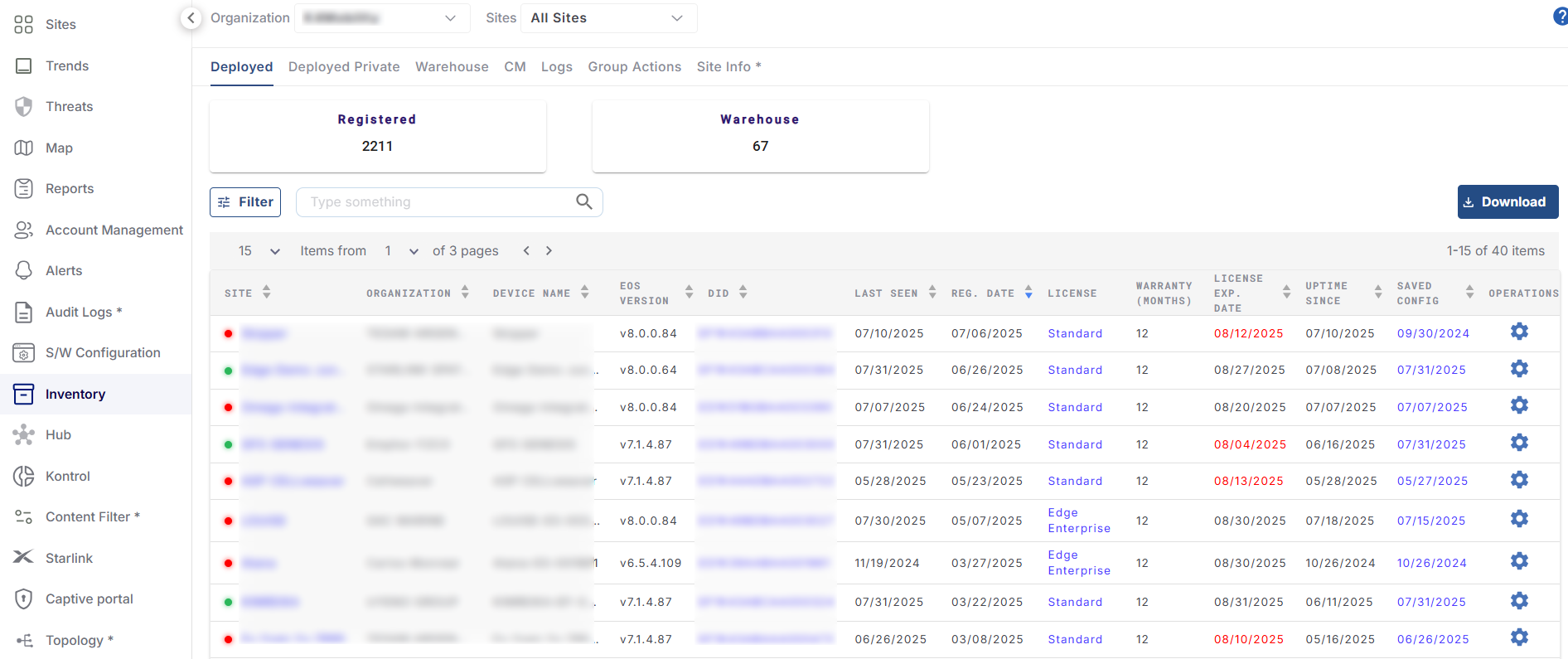This screenshot has width=1568, height=659.
Task: Open Starlink from the sidebar icon
Action: (24, 557)
